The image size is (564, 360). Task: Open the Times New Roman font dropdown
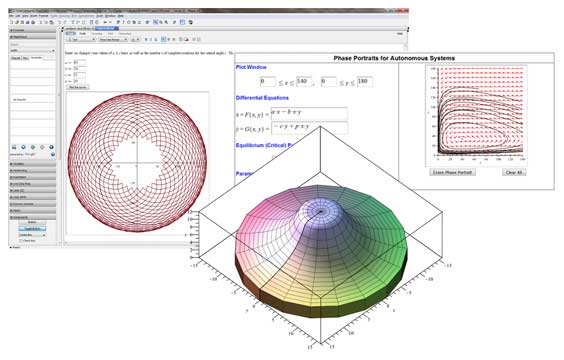(113, 40)
